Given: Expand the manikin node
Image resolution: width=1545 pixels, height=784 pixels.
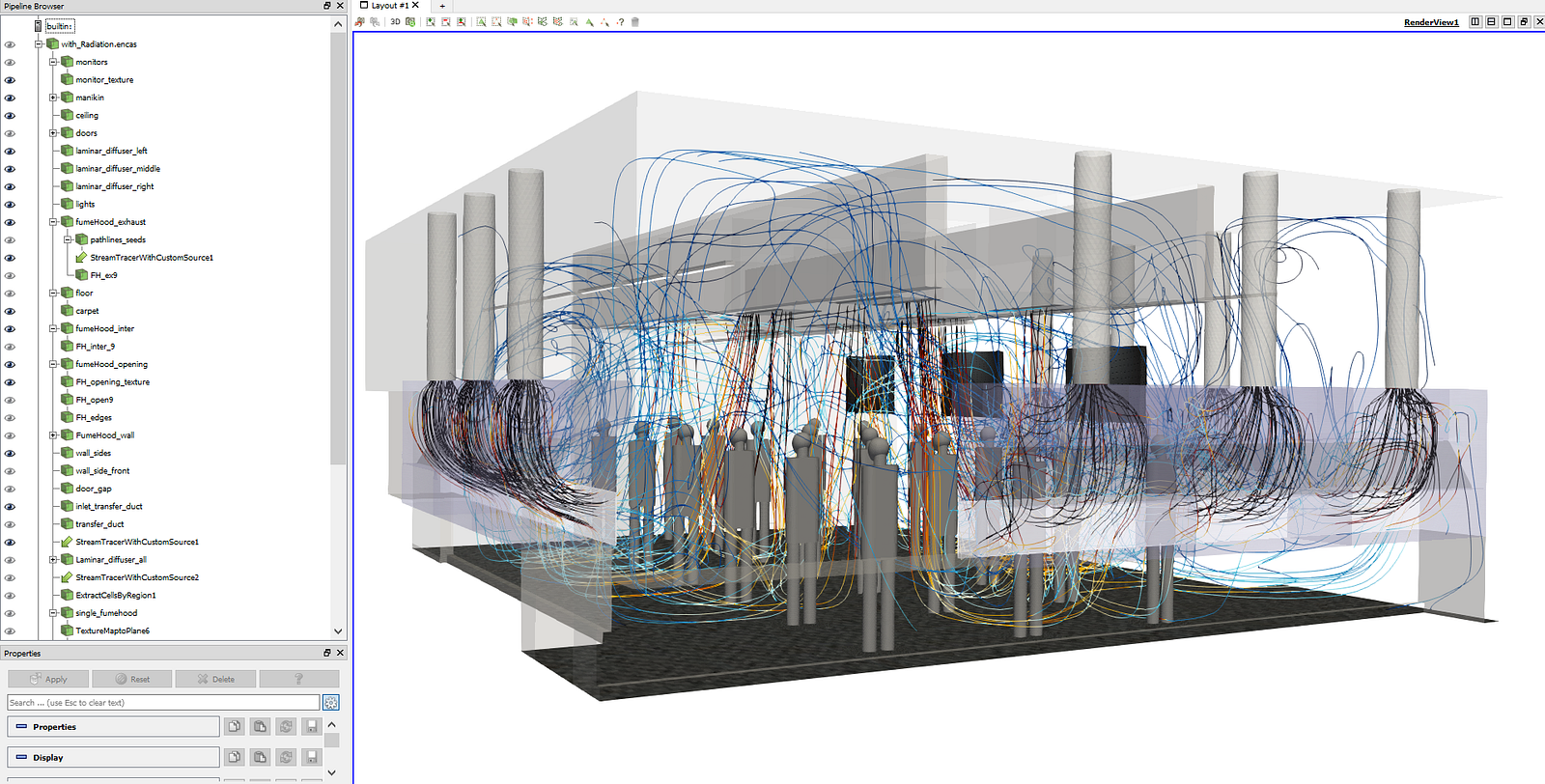Looking at the screenshot, I should pyautogui.click(x=53, y=98).
